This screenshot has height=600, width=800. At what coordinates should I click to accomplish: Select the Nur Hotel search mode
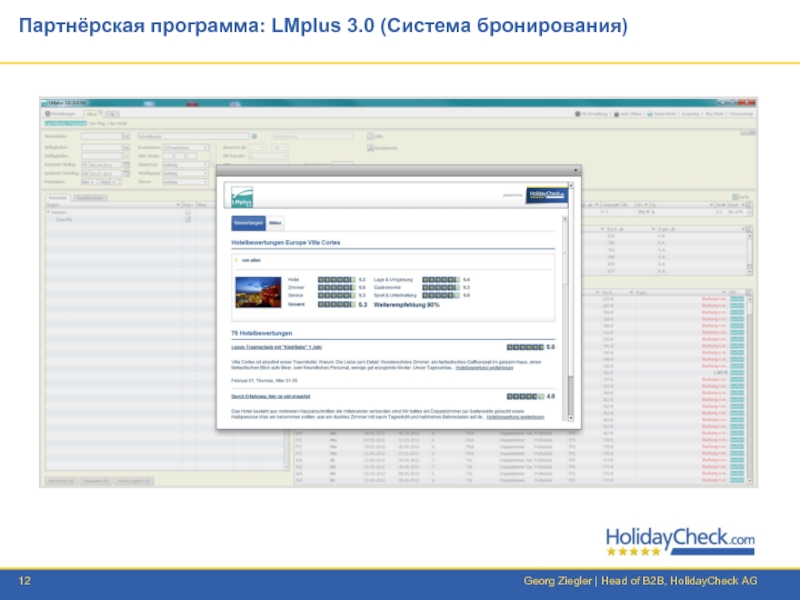tap(118, 123)
